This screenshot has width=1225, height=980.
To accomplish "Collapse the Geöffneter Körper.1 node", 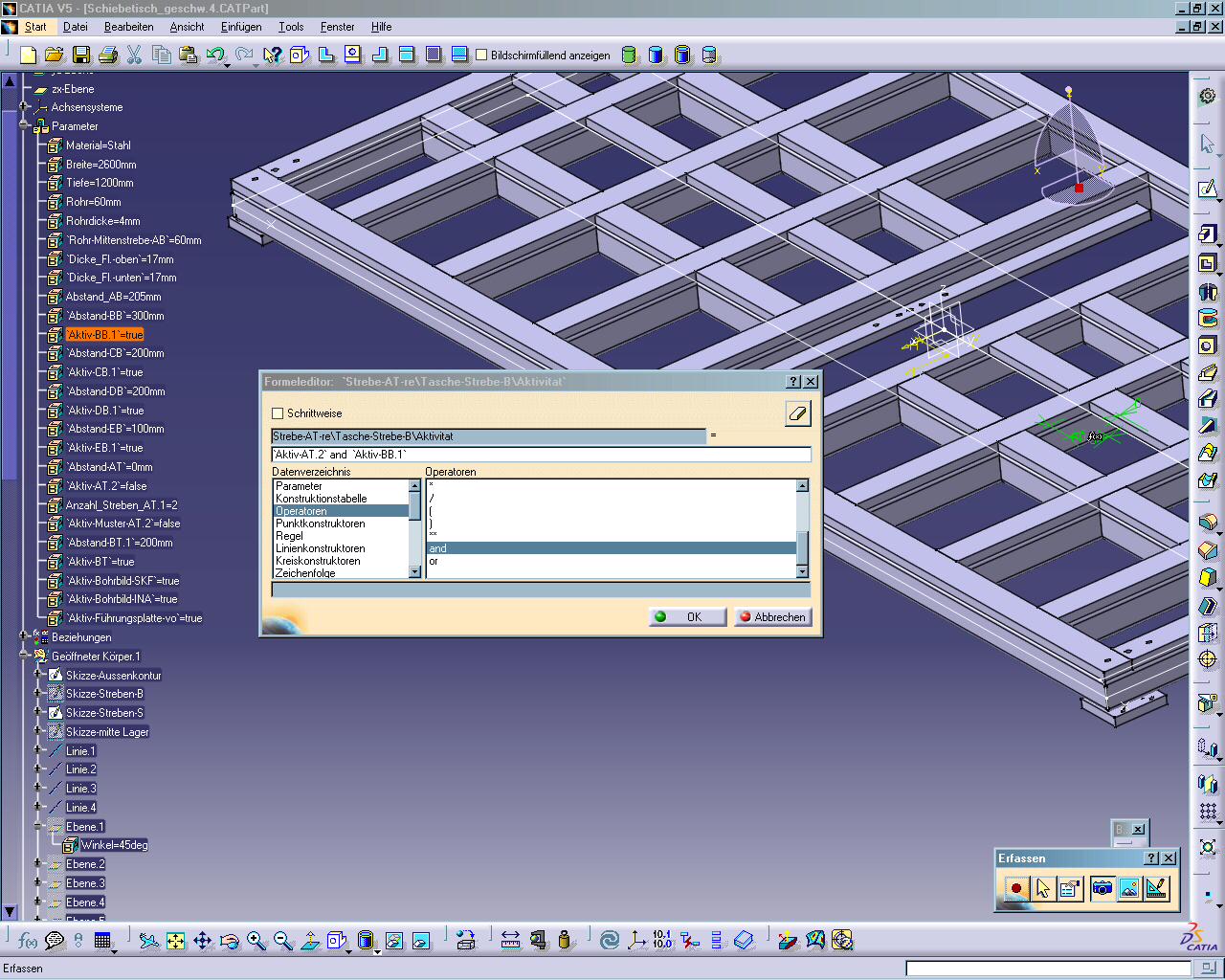I will 24,657.
